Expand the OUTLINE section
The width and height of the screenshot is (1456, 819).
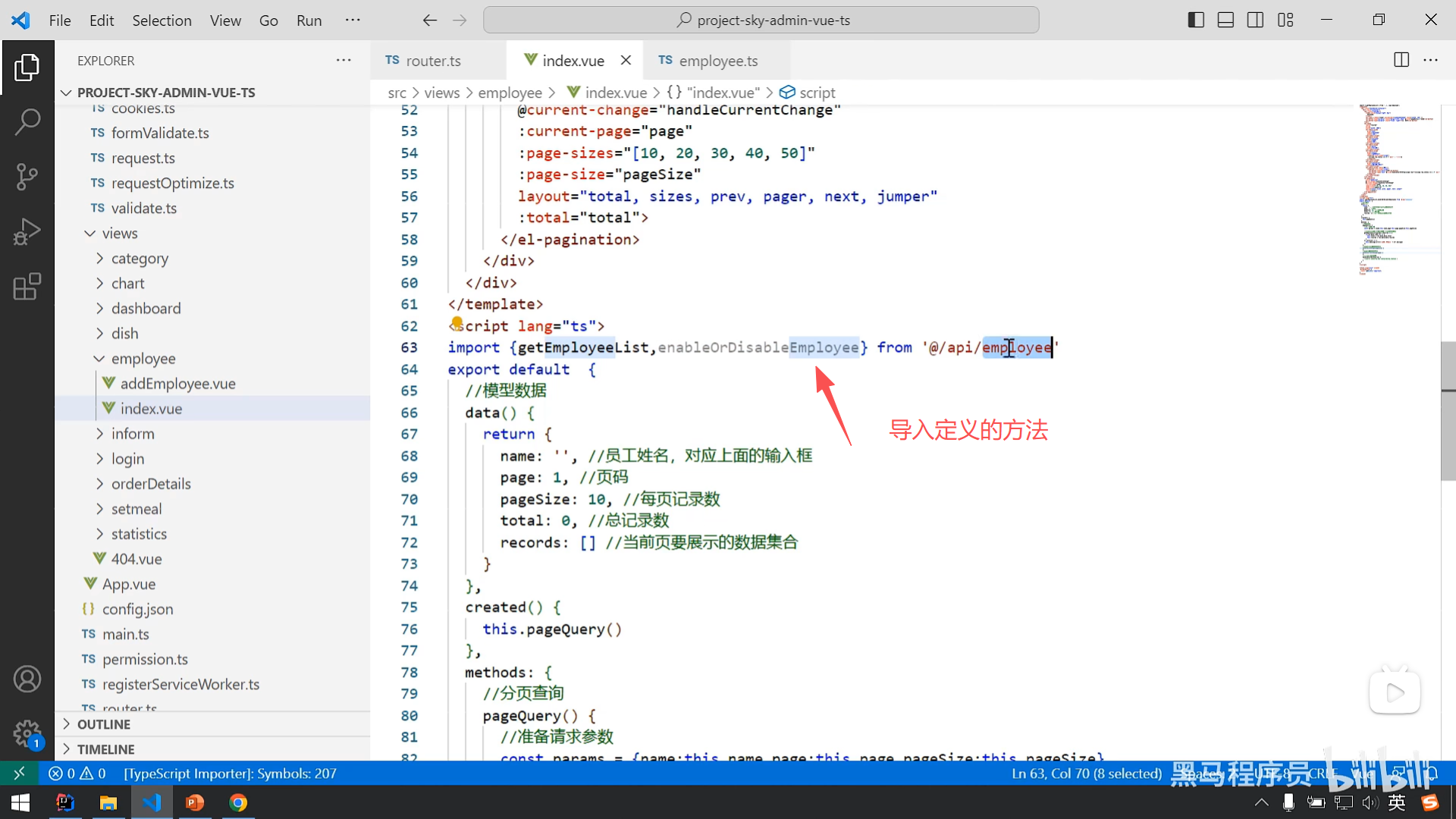coord(103,724)
